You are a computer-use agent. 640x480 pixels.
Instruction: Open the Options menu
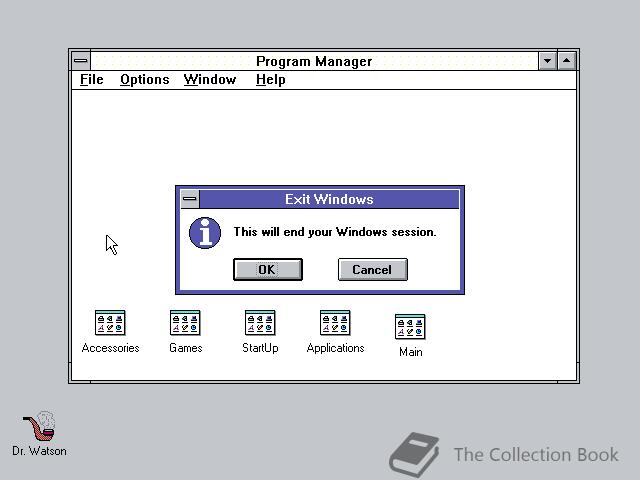click(144, 80)
